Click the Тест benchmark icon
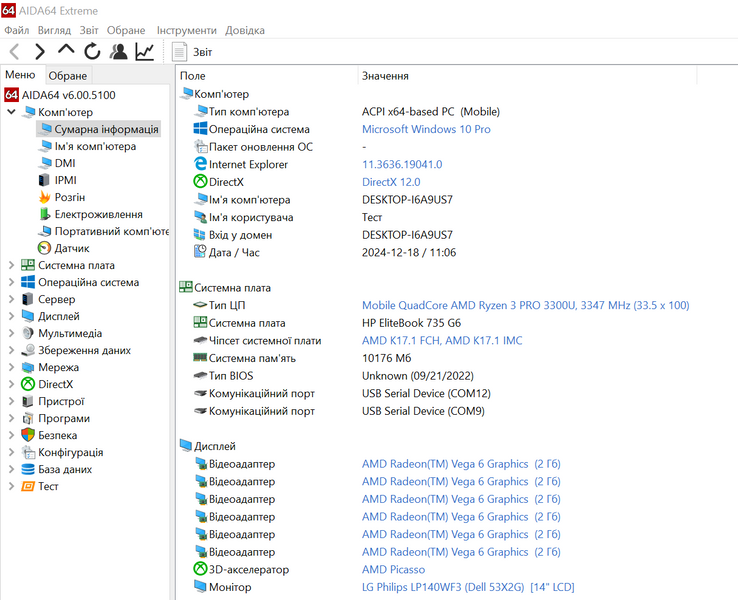 [x=28, y=486]
